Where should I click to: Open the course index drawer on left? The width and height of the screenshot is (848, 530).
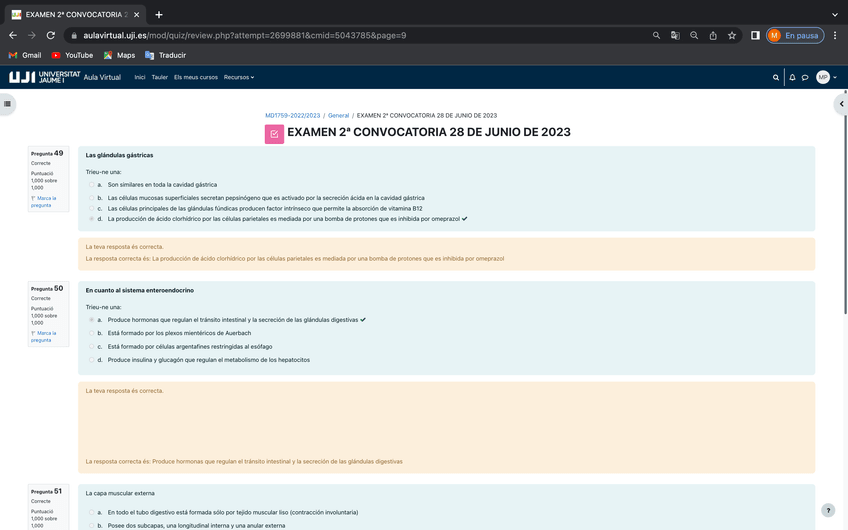8,104
